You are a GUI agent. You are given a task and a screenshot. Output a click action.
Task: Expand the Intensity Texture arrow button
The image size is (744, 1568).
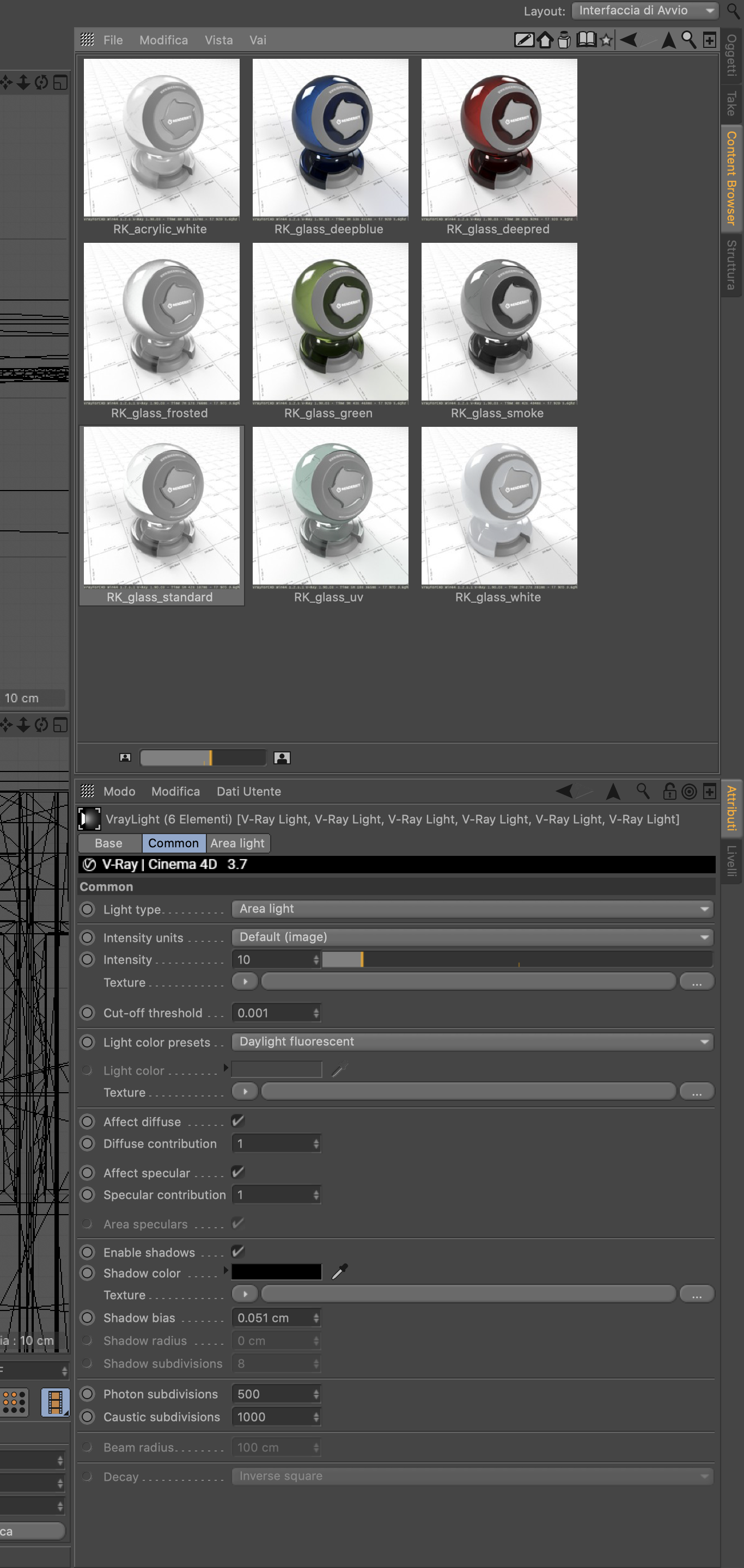click(x=245, y=982)
